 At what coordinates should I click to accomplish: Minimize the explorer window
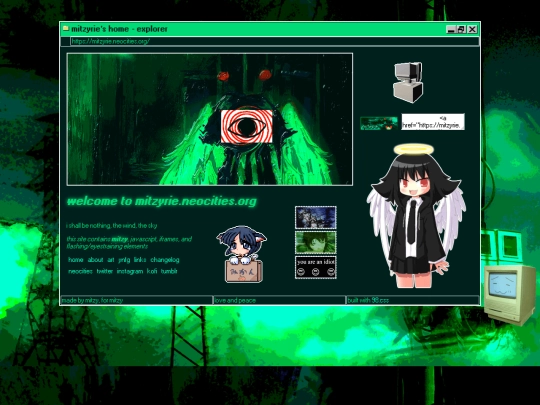click(451, 29)
